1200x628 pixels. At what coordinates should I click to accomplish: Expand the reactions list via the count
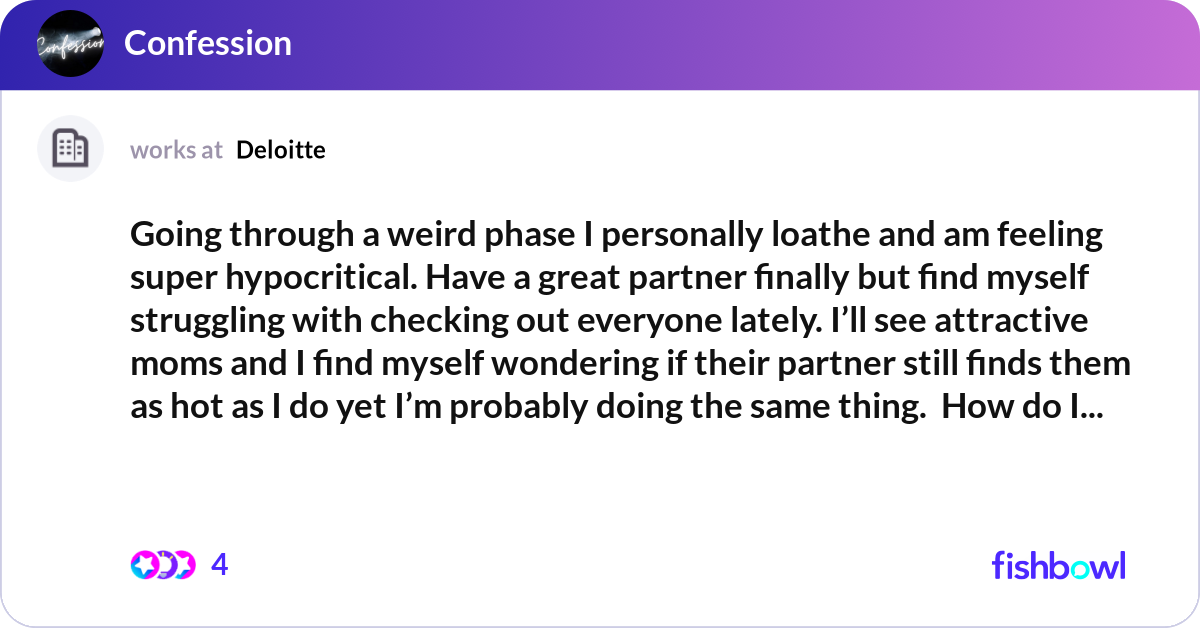218,565
